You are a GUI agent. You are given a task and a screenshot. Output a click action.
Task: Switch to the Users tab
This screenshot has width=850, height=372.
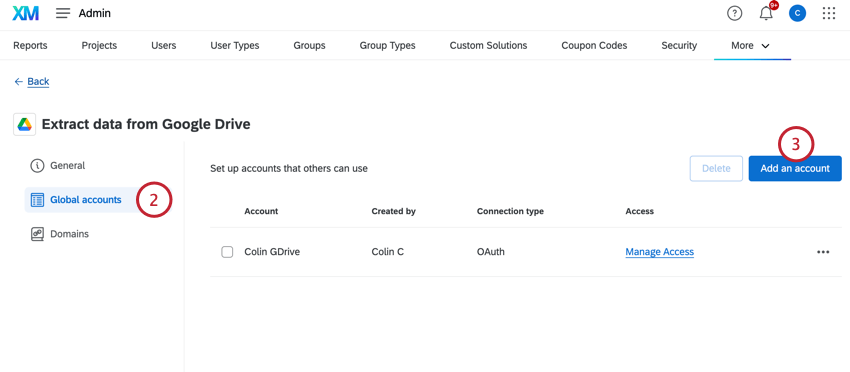pyautogui.click(x=164, y=46)
